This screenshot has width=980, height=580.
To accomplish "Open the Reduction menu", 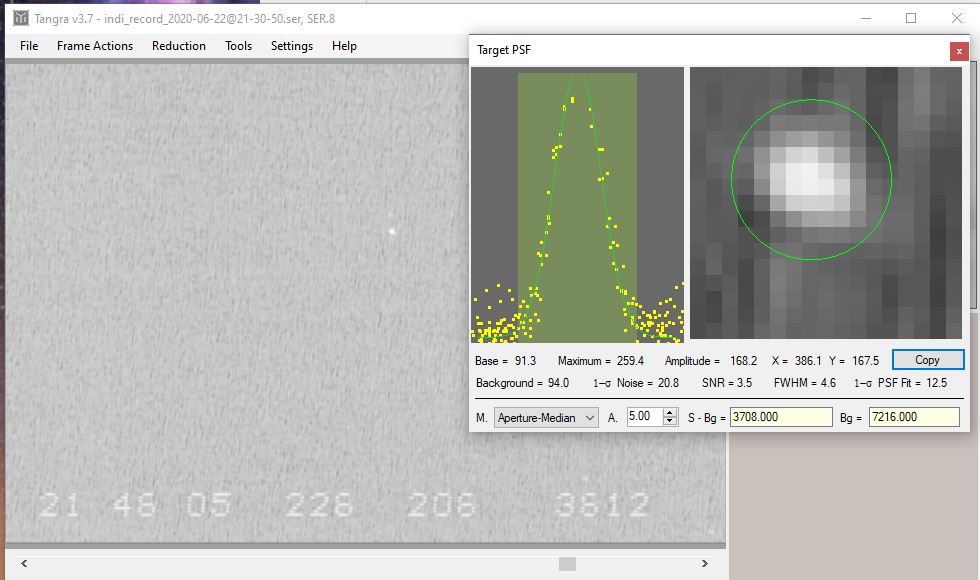I will tap(179, 46).
